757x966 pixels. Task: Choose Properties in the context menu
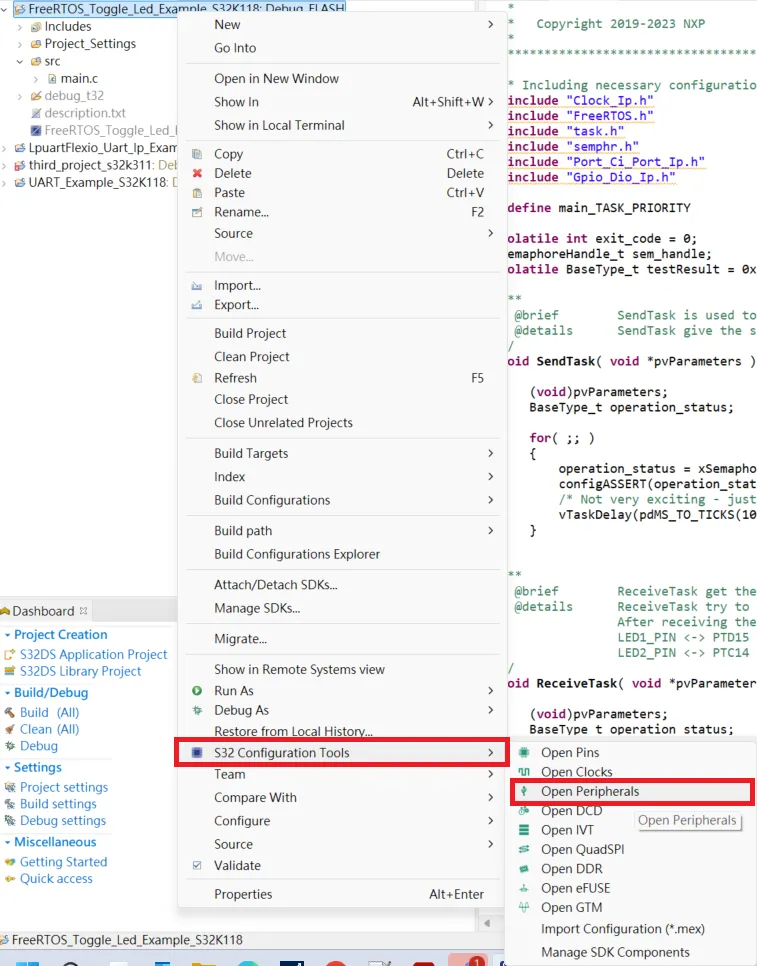pyautogui.click(x=243, y=894)
